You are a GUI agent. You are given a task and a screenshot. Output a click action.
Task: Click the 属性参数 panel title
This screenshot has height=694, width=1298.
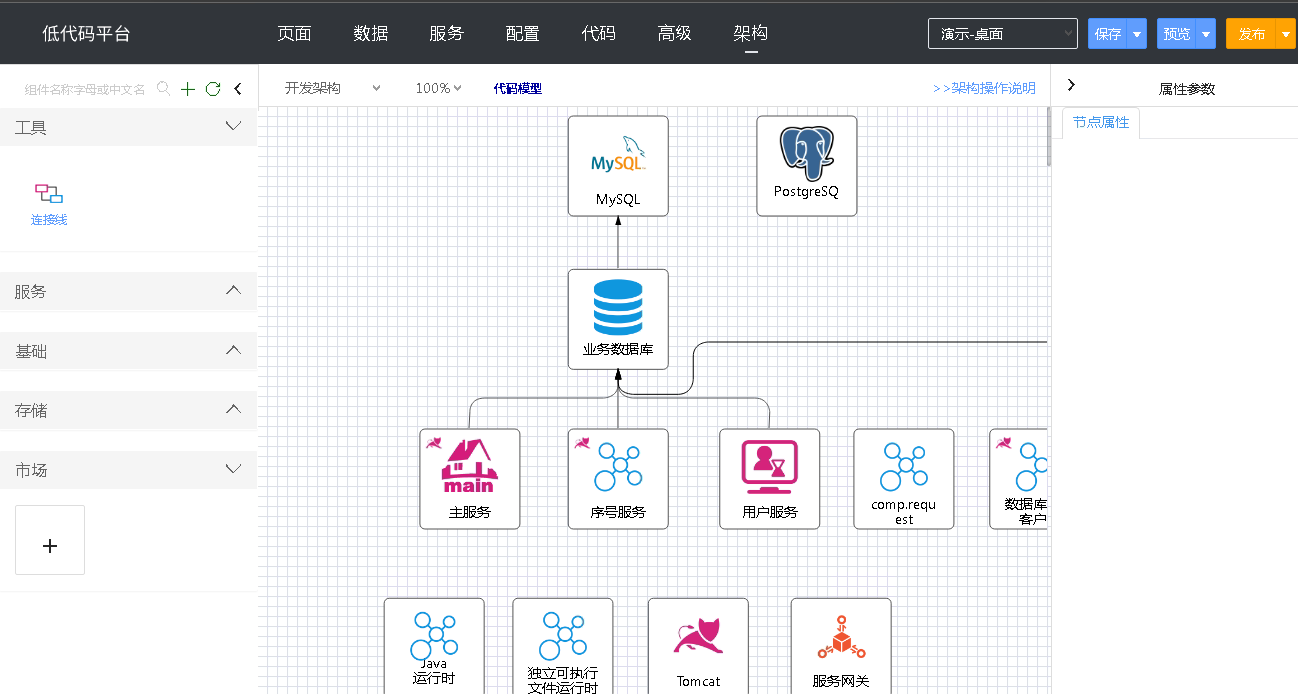pos(1187,89)
